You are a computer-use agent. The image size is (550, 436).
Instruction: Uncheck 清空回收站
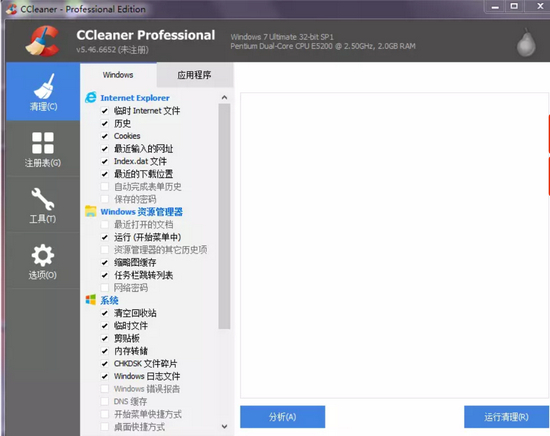(x=105, y=313)
